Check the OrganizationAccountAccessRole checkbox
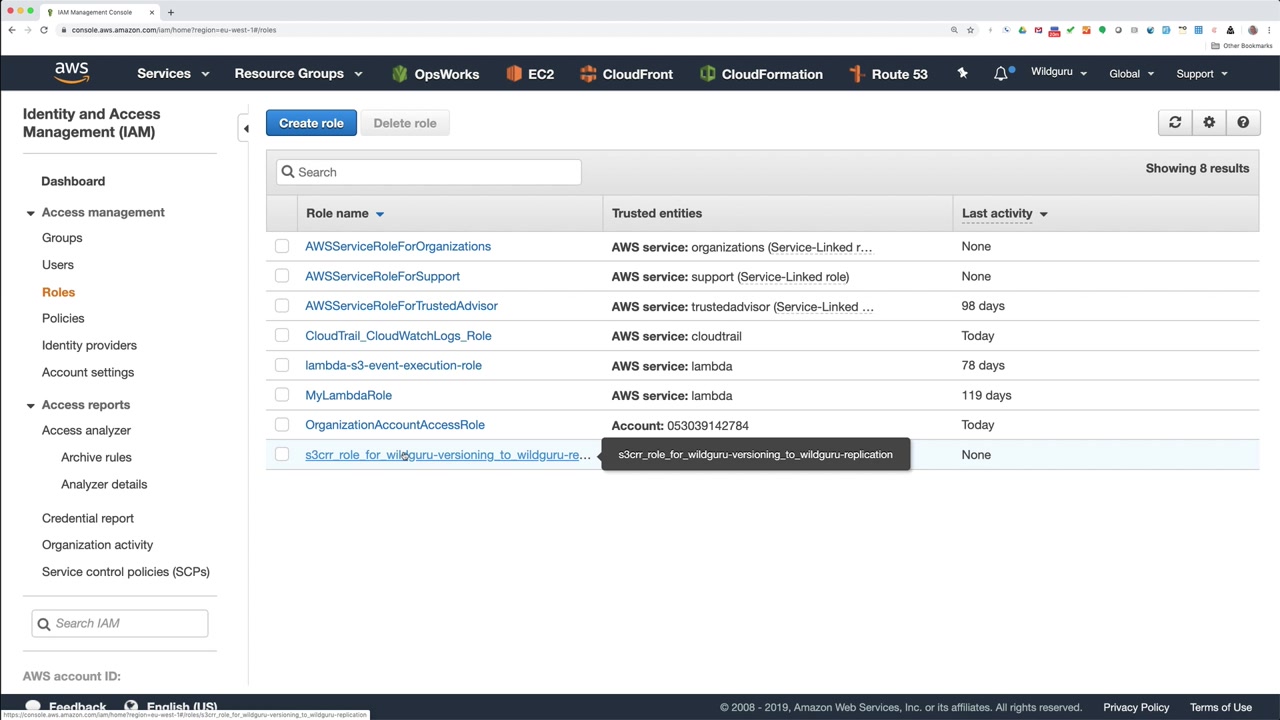The image size is (1280, 720). (x=282, y=425)
